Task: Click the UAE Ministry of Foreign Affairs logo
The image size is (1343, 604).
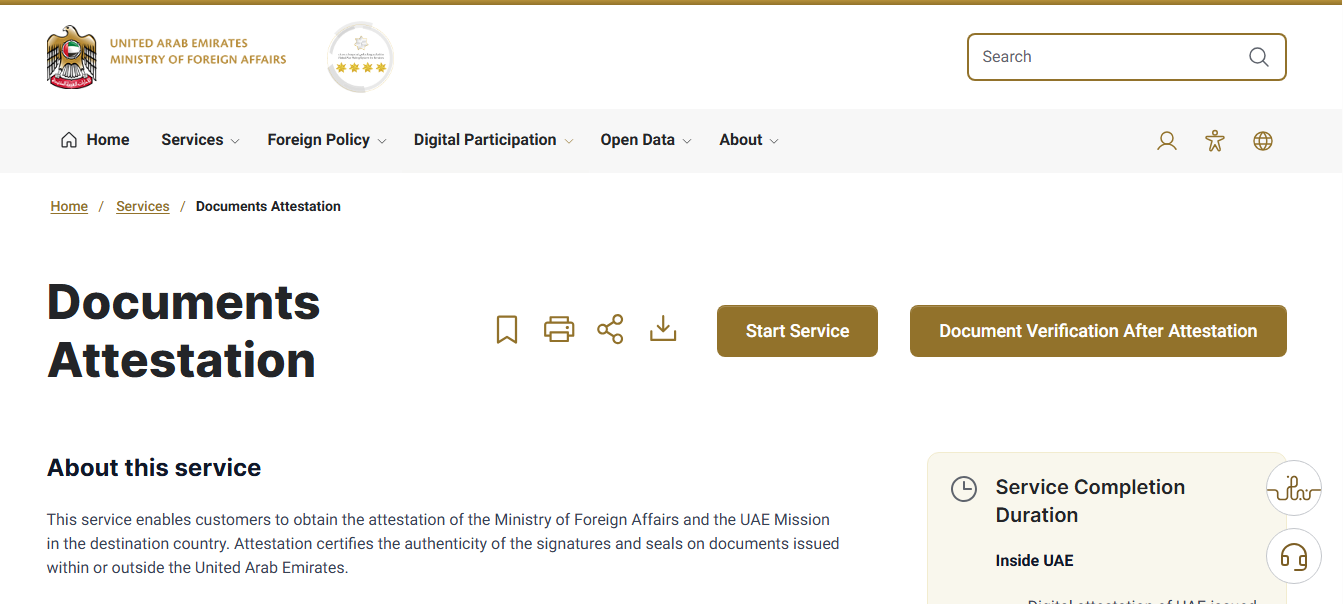Action: point(166,57)
